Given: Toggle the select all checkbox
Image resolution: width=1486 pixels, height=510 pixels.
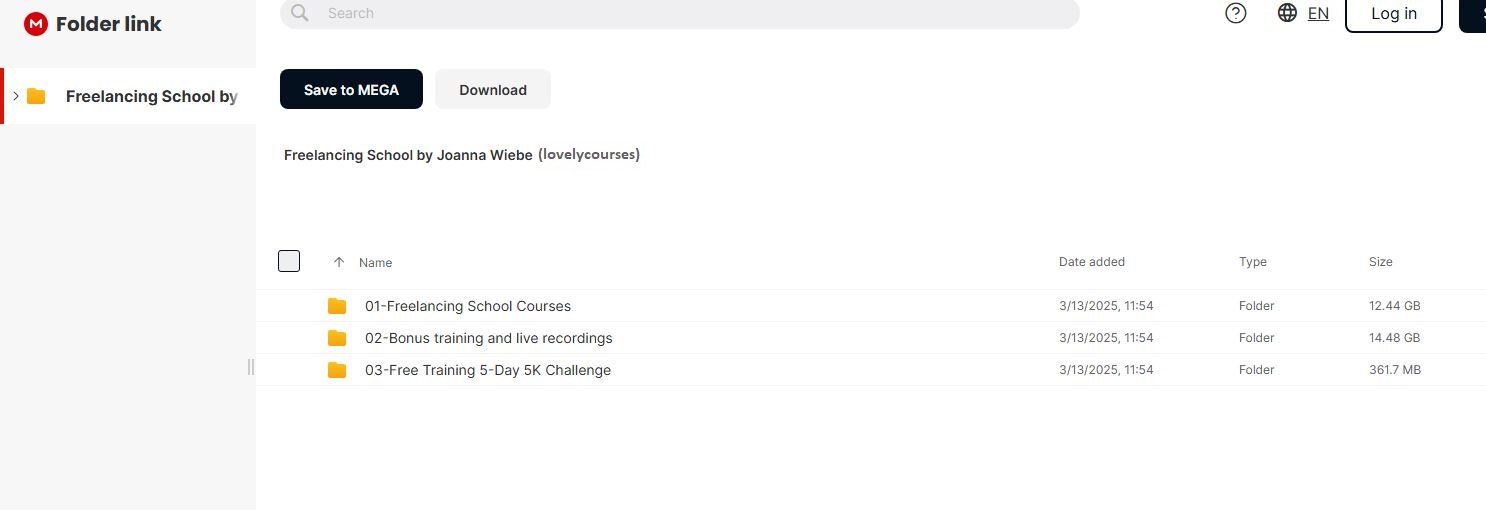Looking at the screenshot, I should 289,261.
